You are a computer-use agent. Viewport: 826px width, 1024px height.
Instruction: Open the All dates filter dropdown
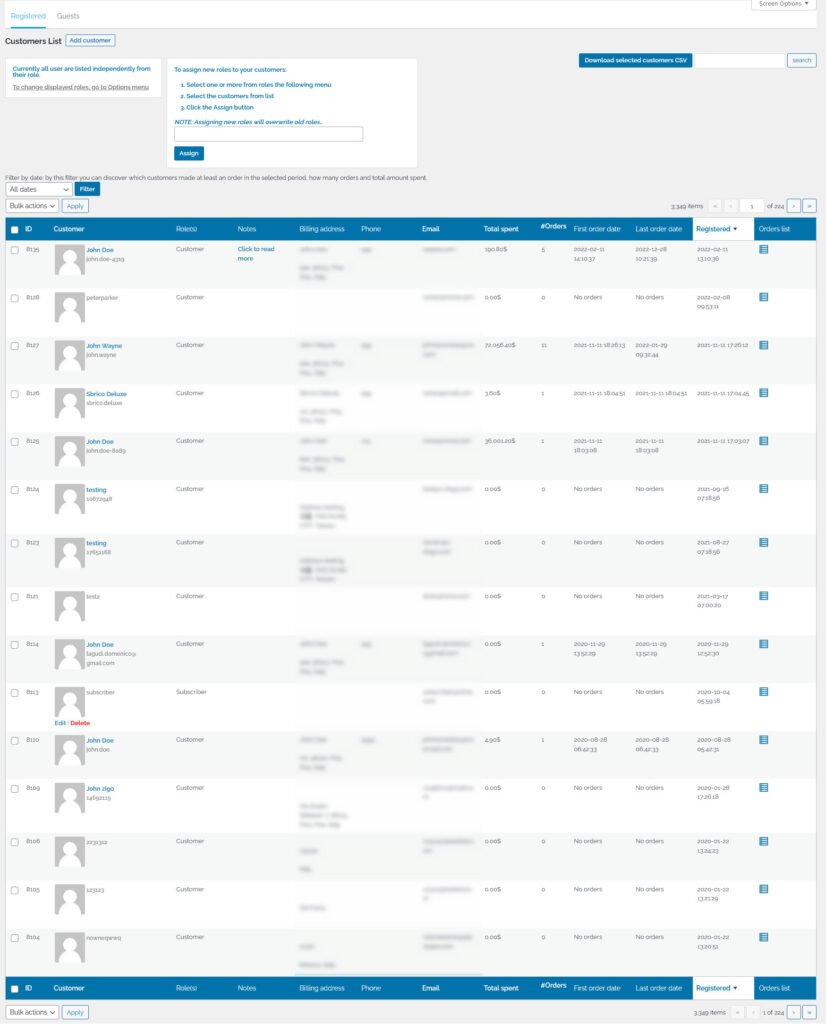pyautogui.click(x=39, y=189)
